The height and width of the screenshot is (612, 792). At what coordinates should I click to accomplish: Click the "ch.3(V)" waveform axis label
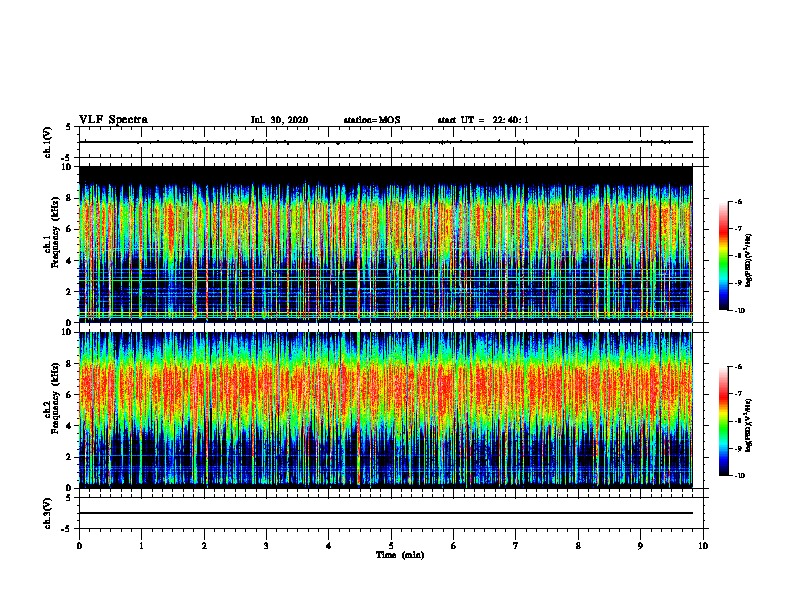(48, 514)
